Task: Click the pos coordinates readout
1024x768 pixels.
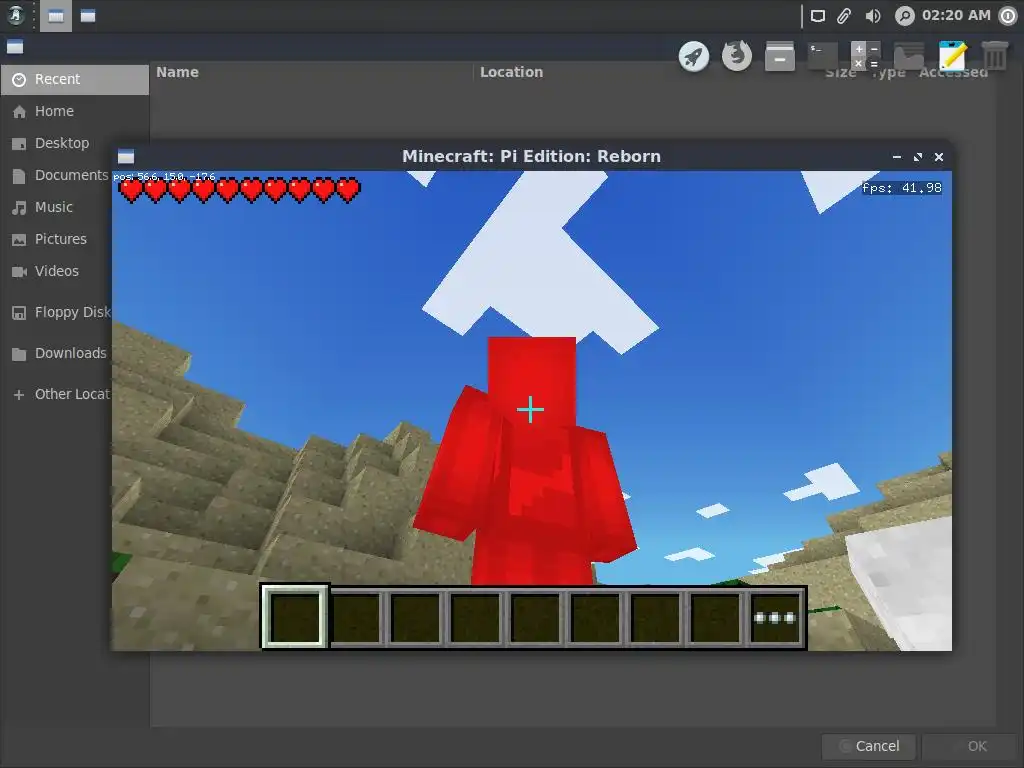Action: pyautogui.click(x=165, y=176)
